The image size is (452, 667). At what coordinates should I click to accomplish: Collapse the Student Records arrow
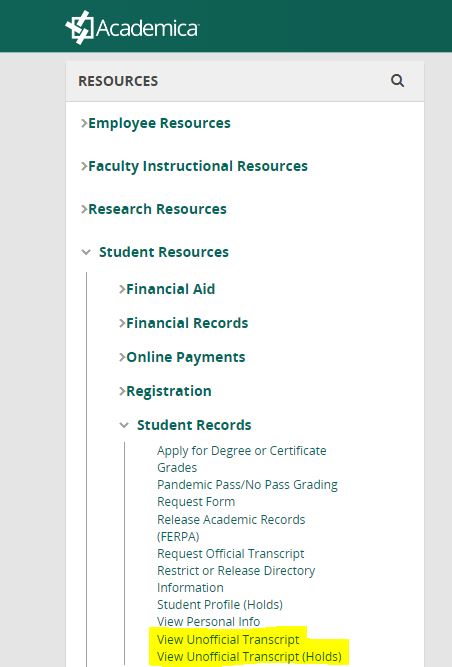click(124, 425)
